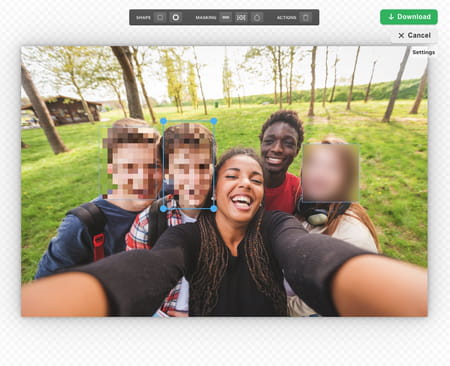450x366 pixels.
Task: Click the wooden hut in the photo
Action: point(62,110)
